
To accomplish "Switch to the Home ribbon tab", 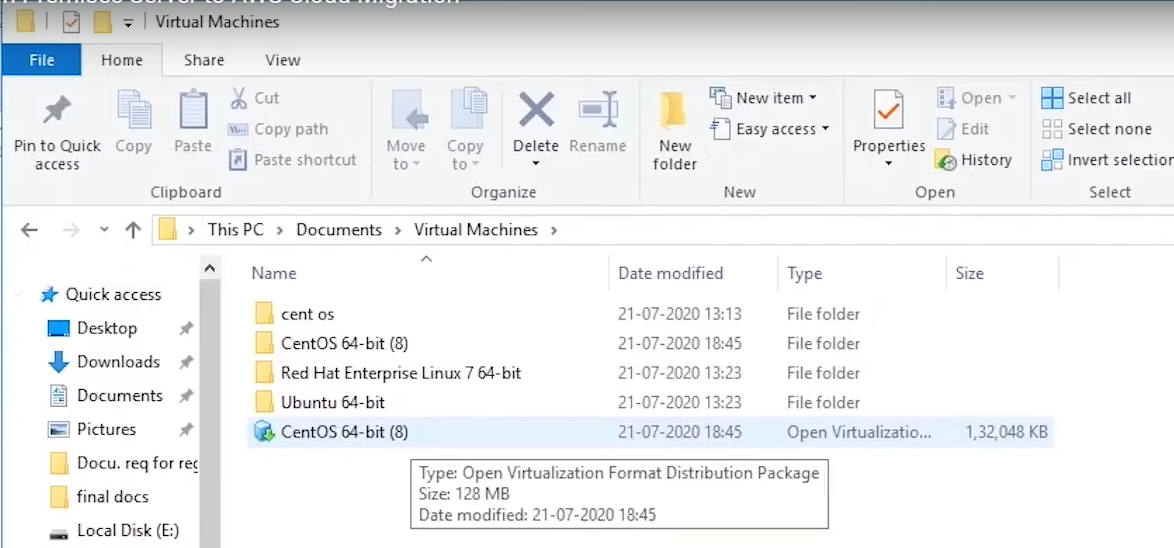I will [122, 60].
